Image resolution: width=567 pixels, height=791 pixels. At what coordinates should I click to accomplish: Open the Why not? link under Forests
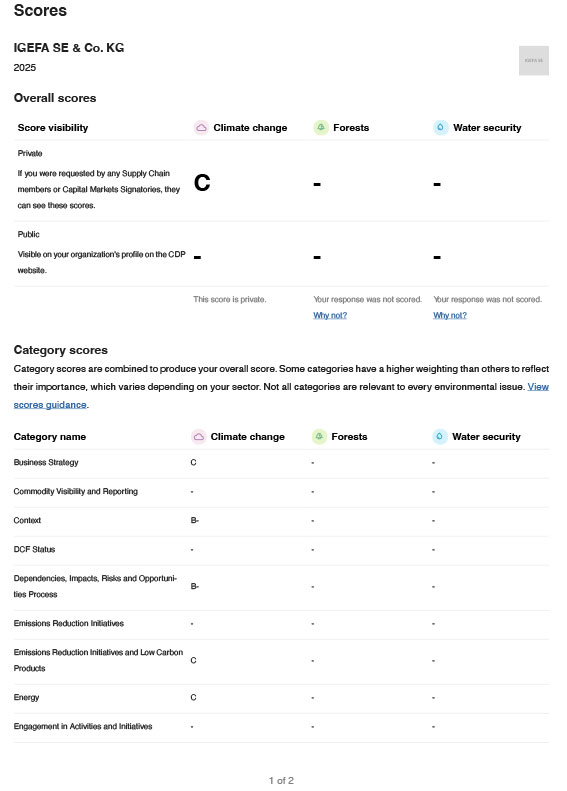click(330, 315)
